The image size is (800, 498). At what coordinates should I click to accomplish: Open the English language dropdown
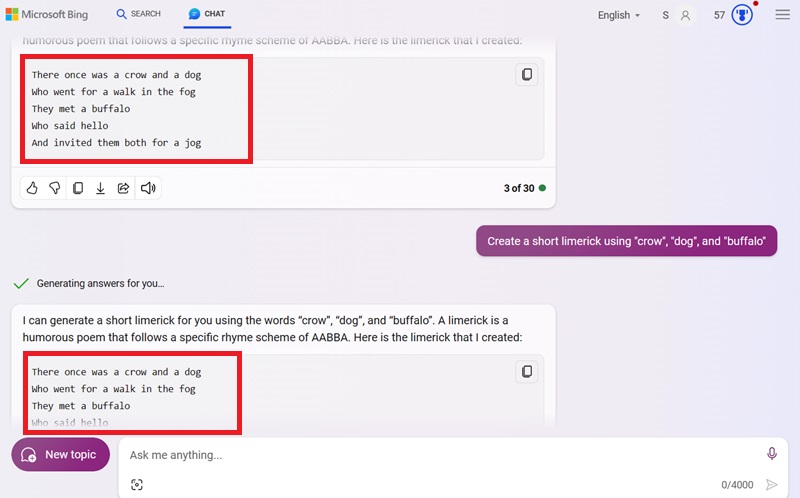pyautogui.click(x=618, y=15)
